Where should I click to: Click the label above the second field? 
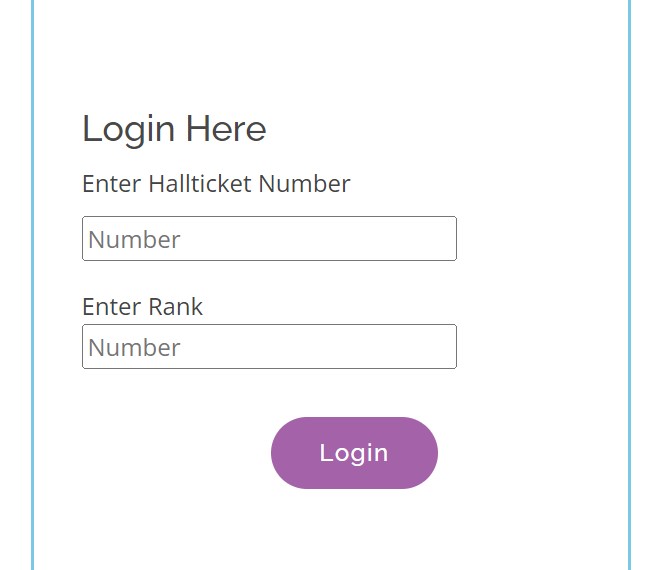point(142,306)
